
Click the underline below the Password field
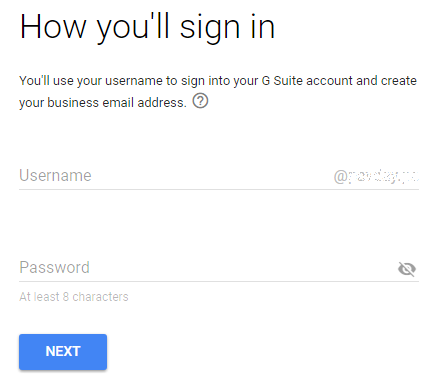(x=219, y=281)
